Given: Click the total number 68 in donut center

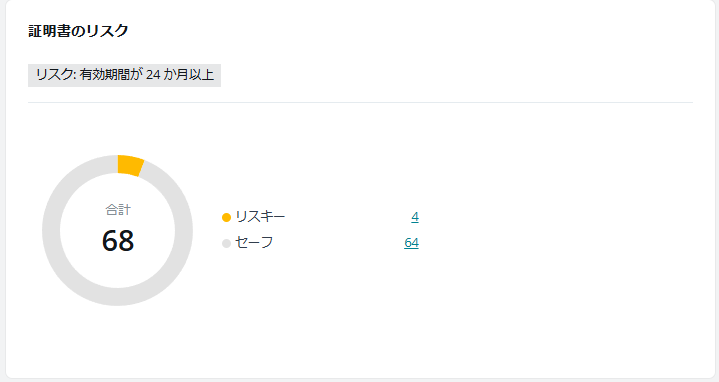Looking at the screenshot, I should [x=118, y=240].
